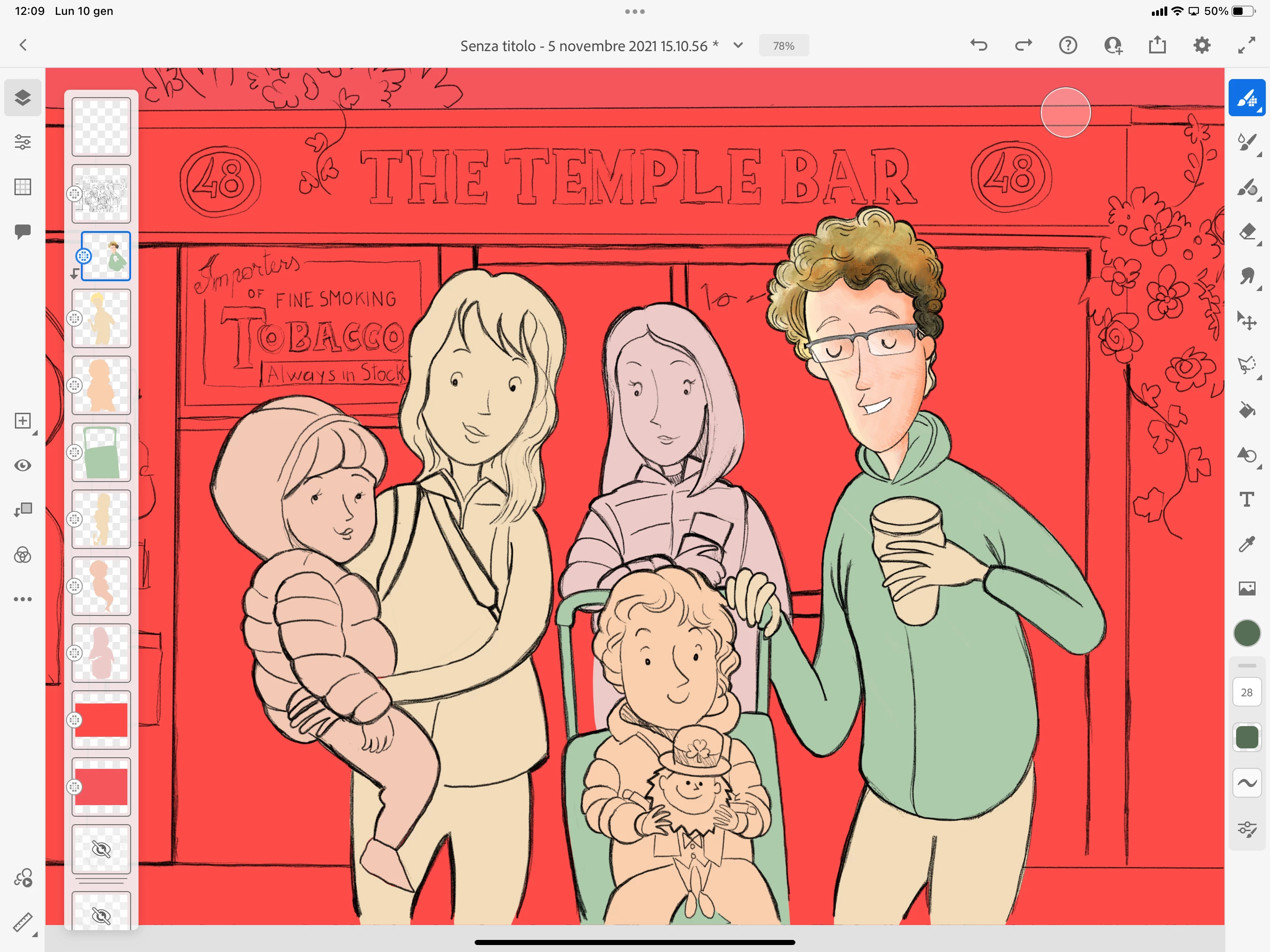The width and height of the screenshot is (1270, 952).
Task: Open the 78% zoom level menu
Action: click(783, 46)
